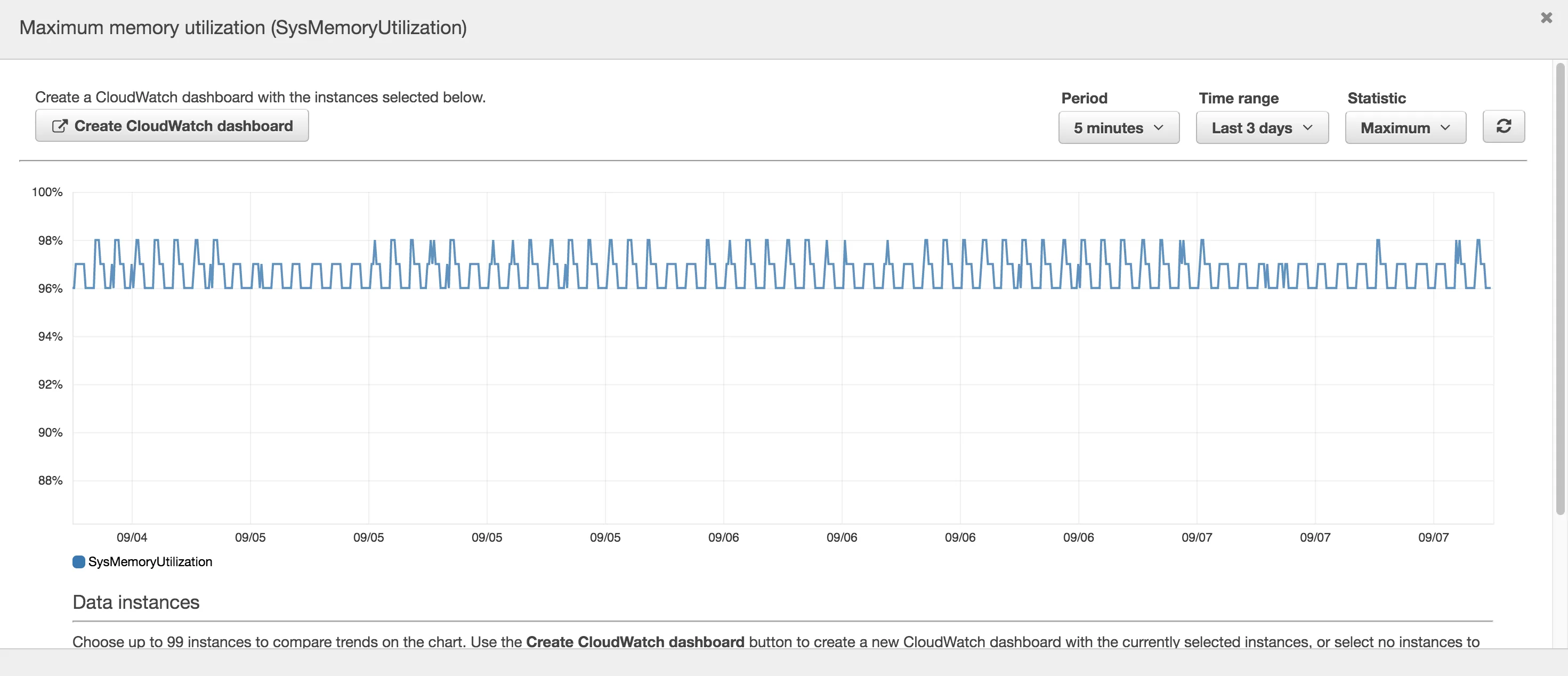Click the 94% y-axis label
The width and height of the screenshot is (1568, 676).
click(50, 336)
